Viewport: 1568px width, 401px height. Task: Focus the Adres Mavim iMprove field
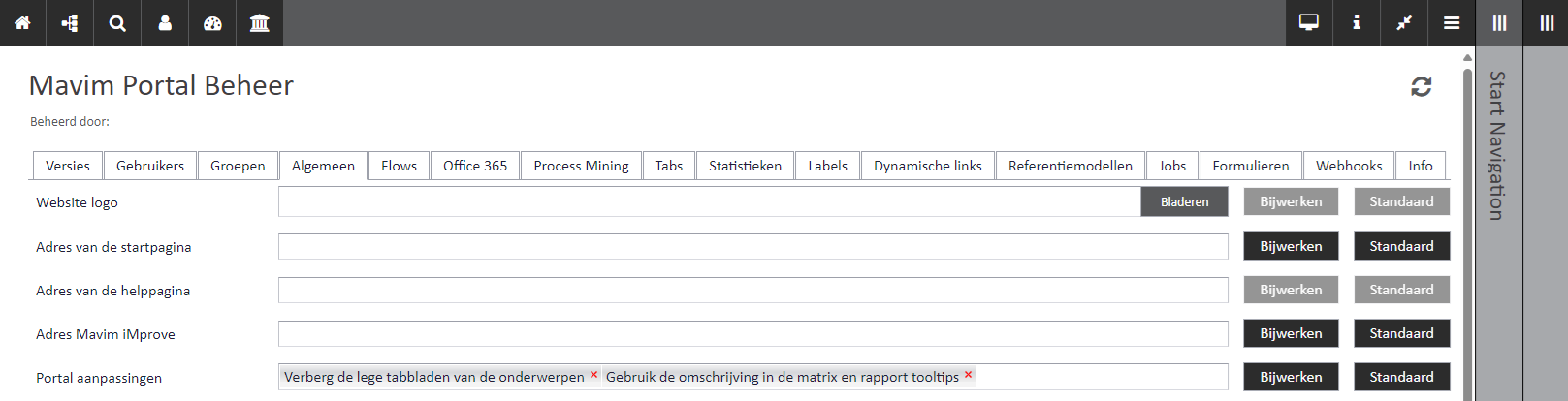(x=753, y=333)
